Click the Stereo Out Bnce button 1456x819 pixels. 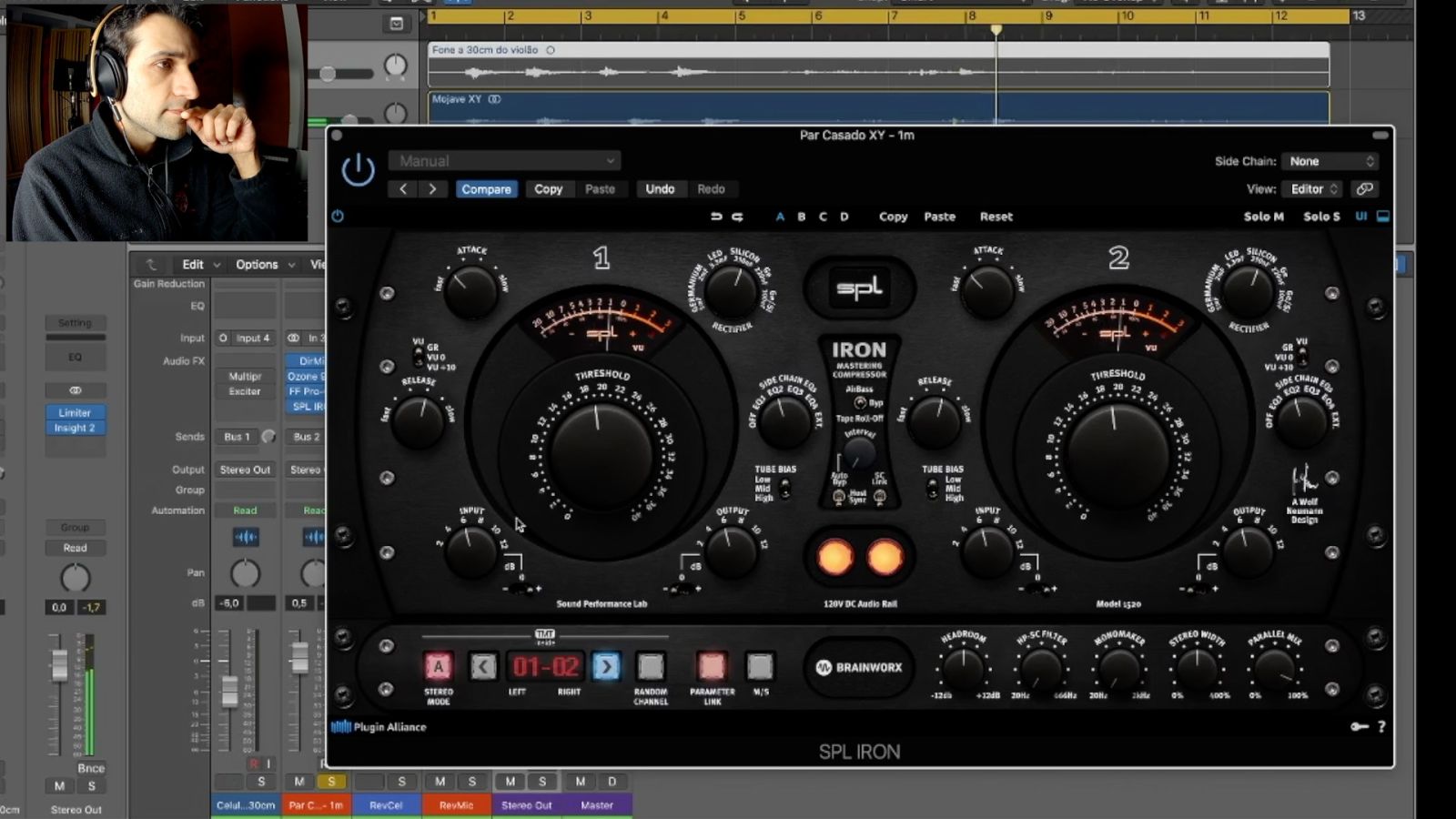click(x=90, y=768)
